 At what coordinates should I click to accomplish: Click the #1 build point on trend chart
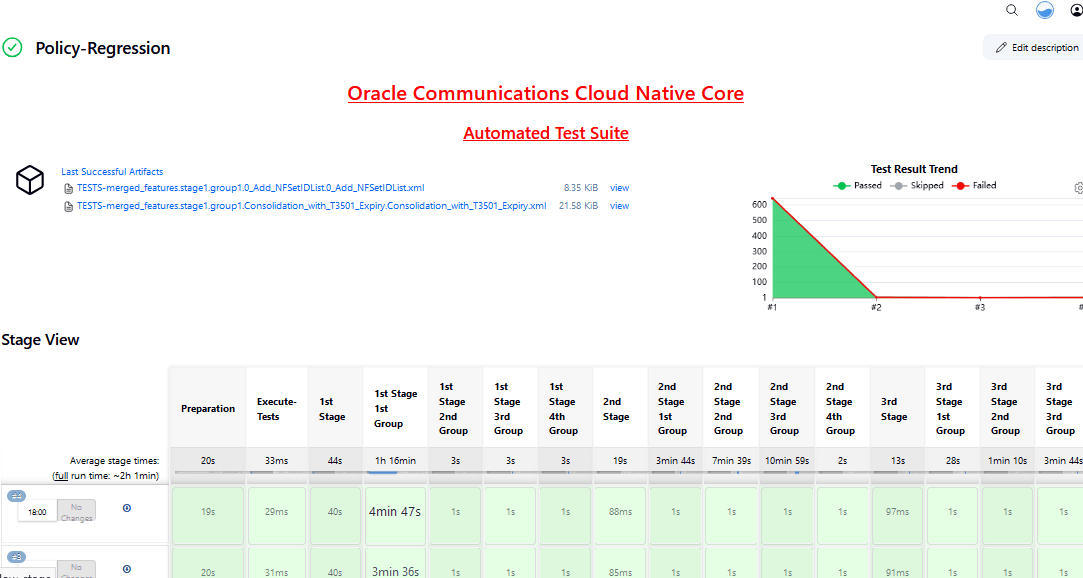point(772,199)
